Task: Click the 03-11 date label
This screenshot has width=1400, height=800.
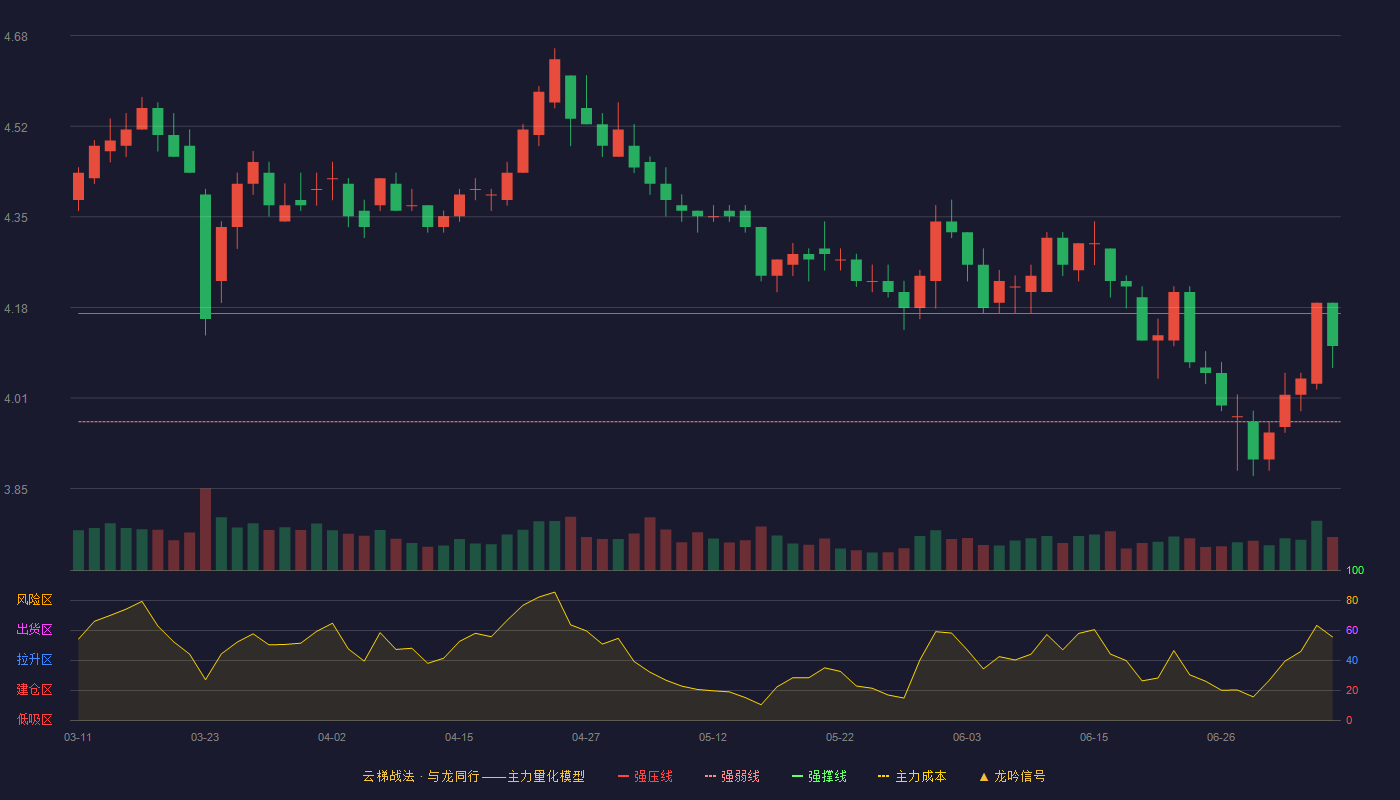Action: (78, 737)
